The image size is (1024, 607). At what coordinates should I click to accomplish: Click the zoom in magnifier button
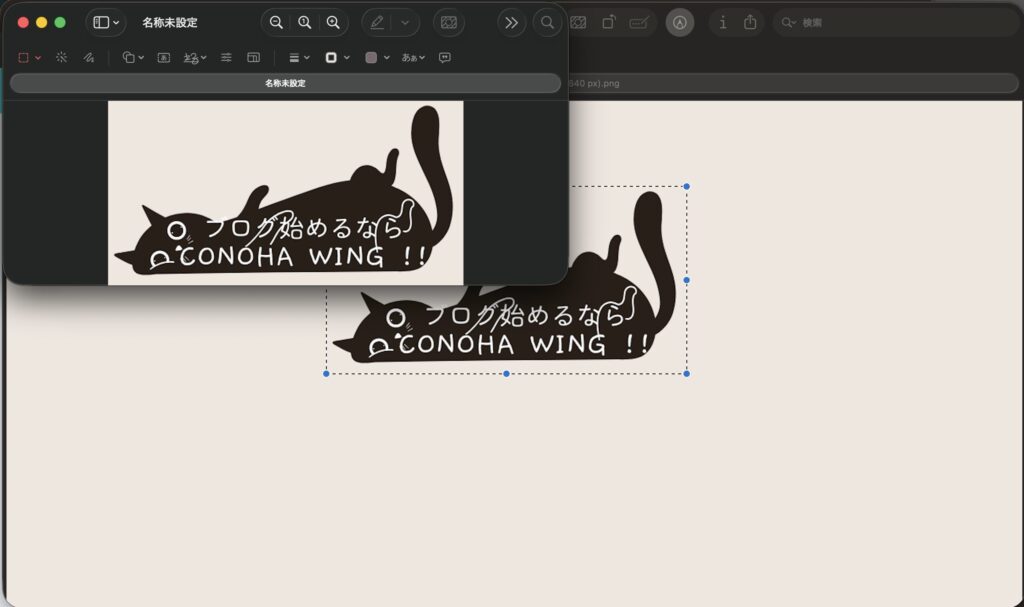point(333,22)
